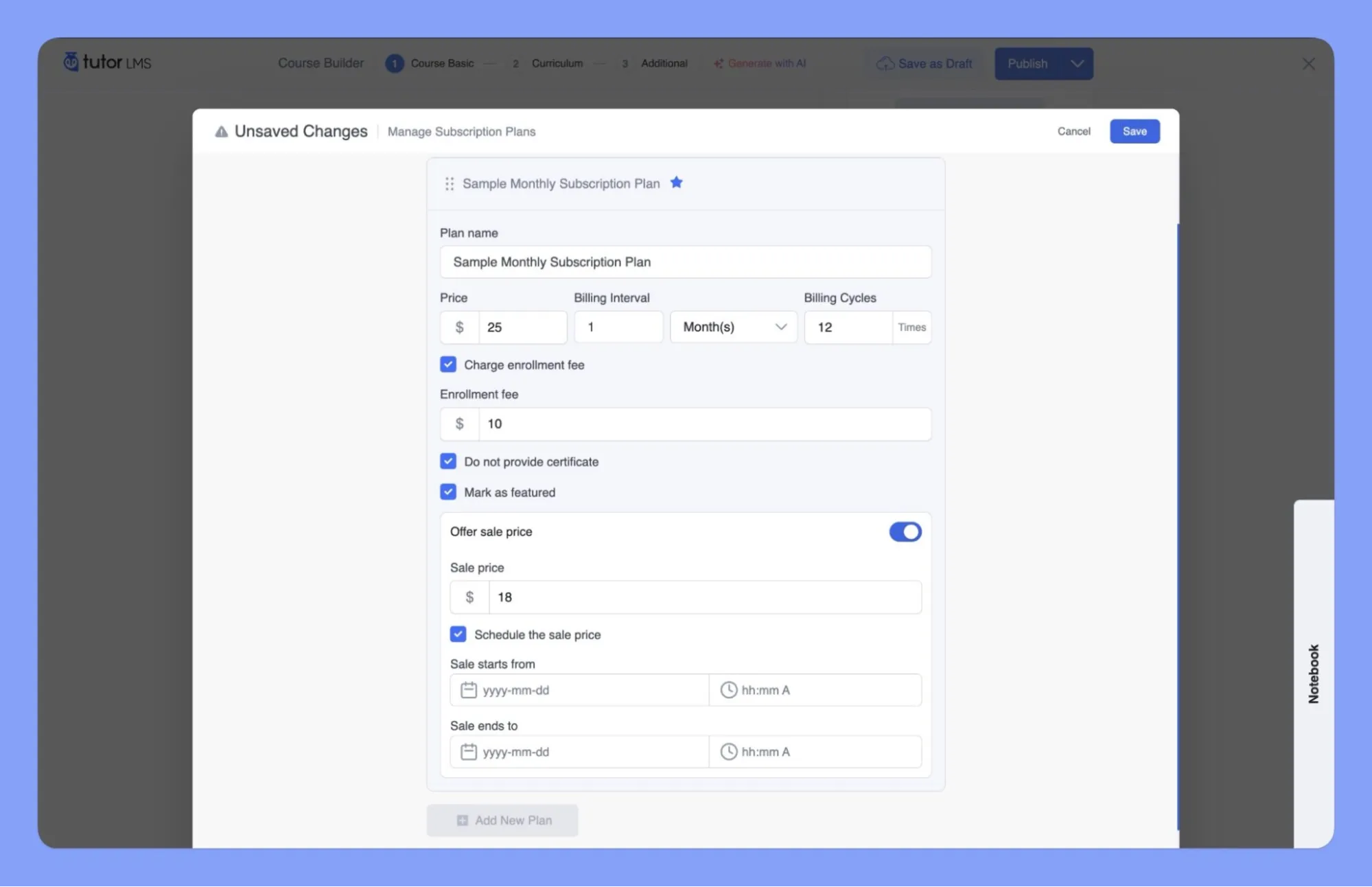Image resolution: width=1372 pixels, height=887 pixels.
Task: Click the Save button
Action: pos(1134,131)
